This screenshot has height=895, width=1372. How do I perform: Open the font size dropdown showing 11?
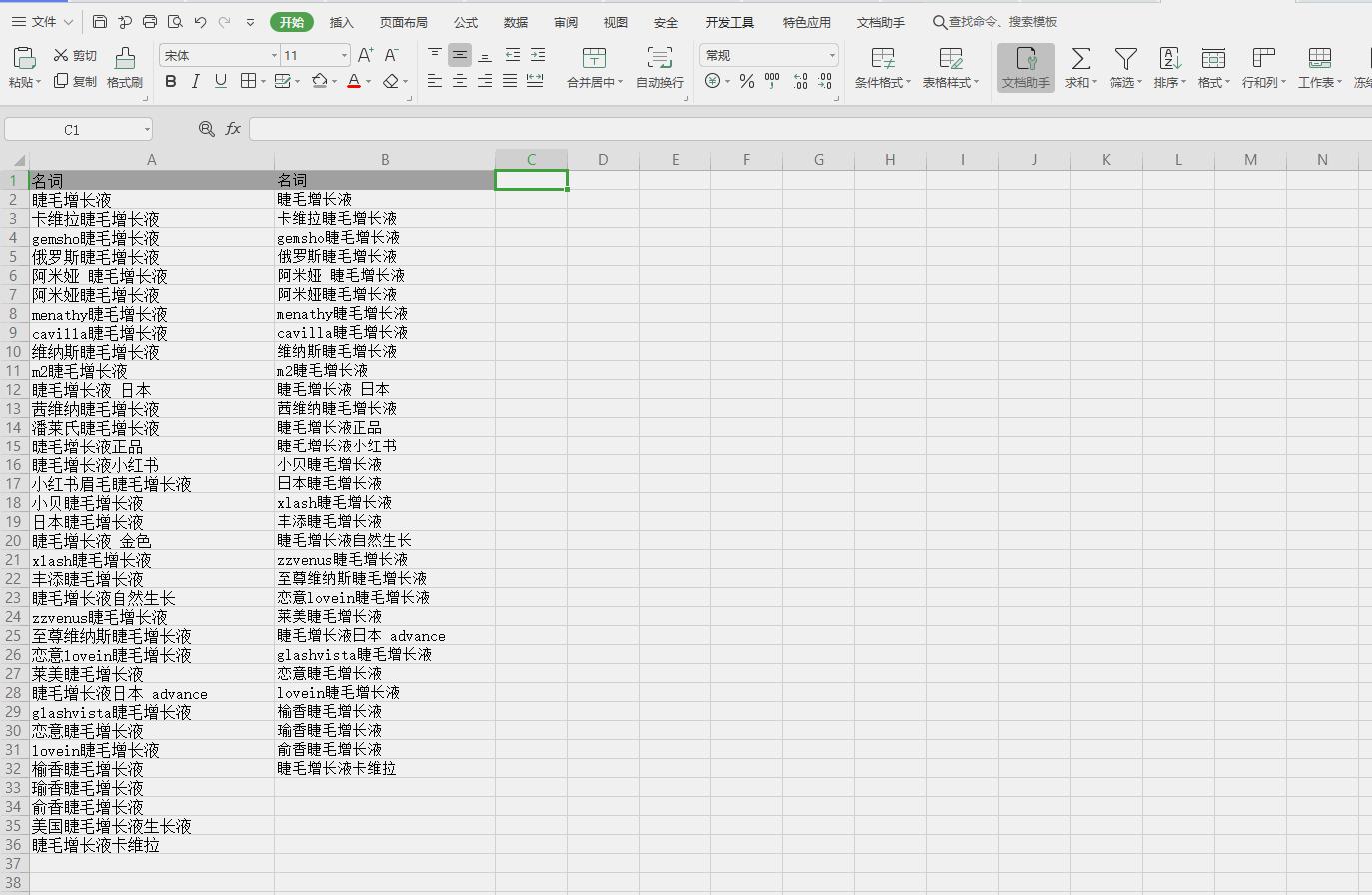click(344, 55)
